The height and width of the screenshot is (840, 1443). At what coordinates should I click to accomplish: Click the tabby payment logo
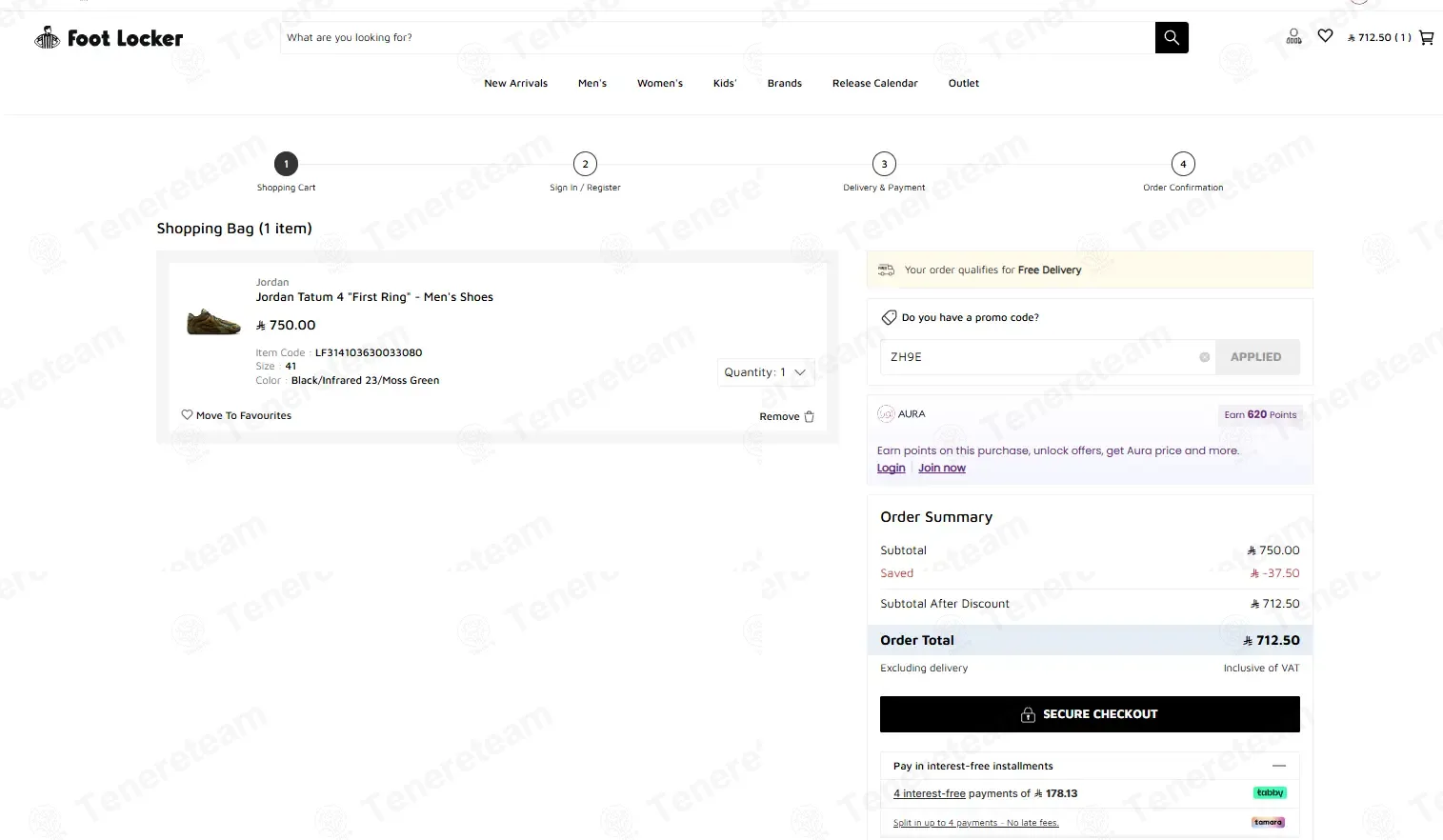point(1270,793)
